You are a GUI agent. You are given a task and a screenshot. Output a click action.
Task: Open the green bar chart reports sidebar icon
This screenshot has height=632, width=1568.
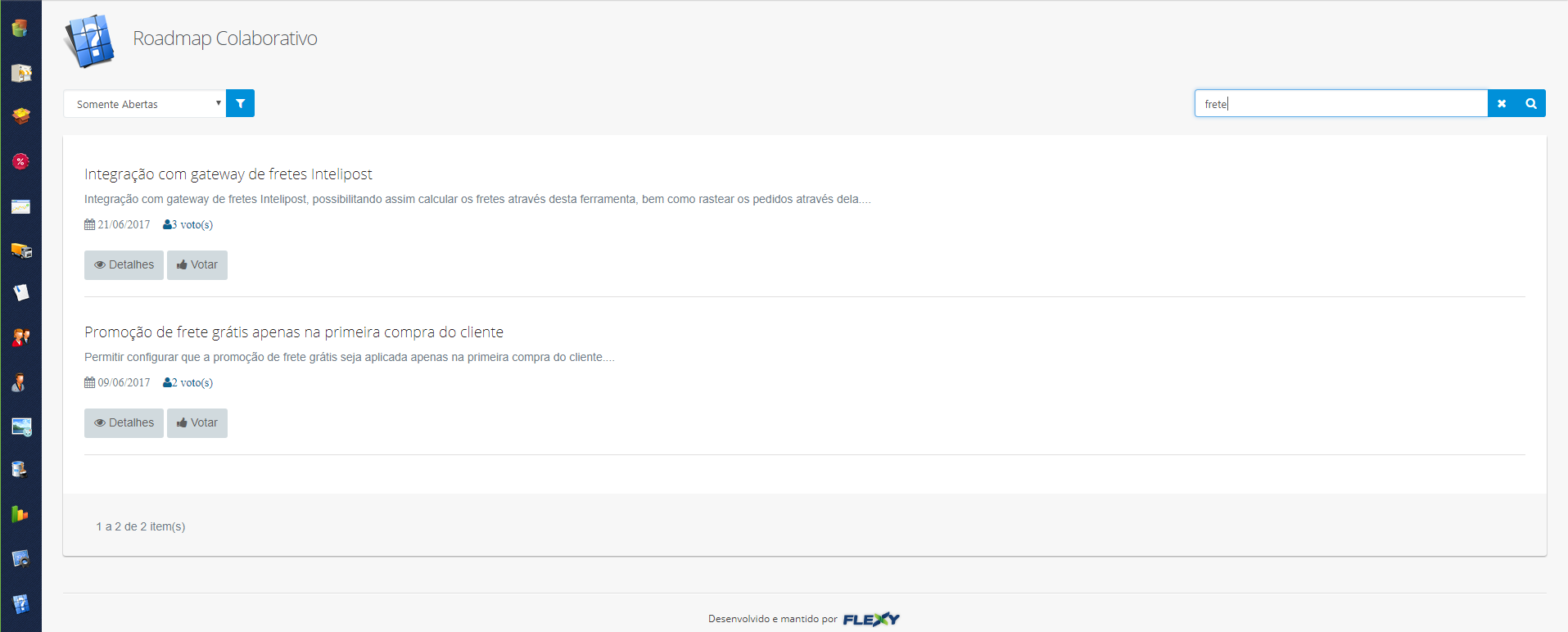point(20,514)
